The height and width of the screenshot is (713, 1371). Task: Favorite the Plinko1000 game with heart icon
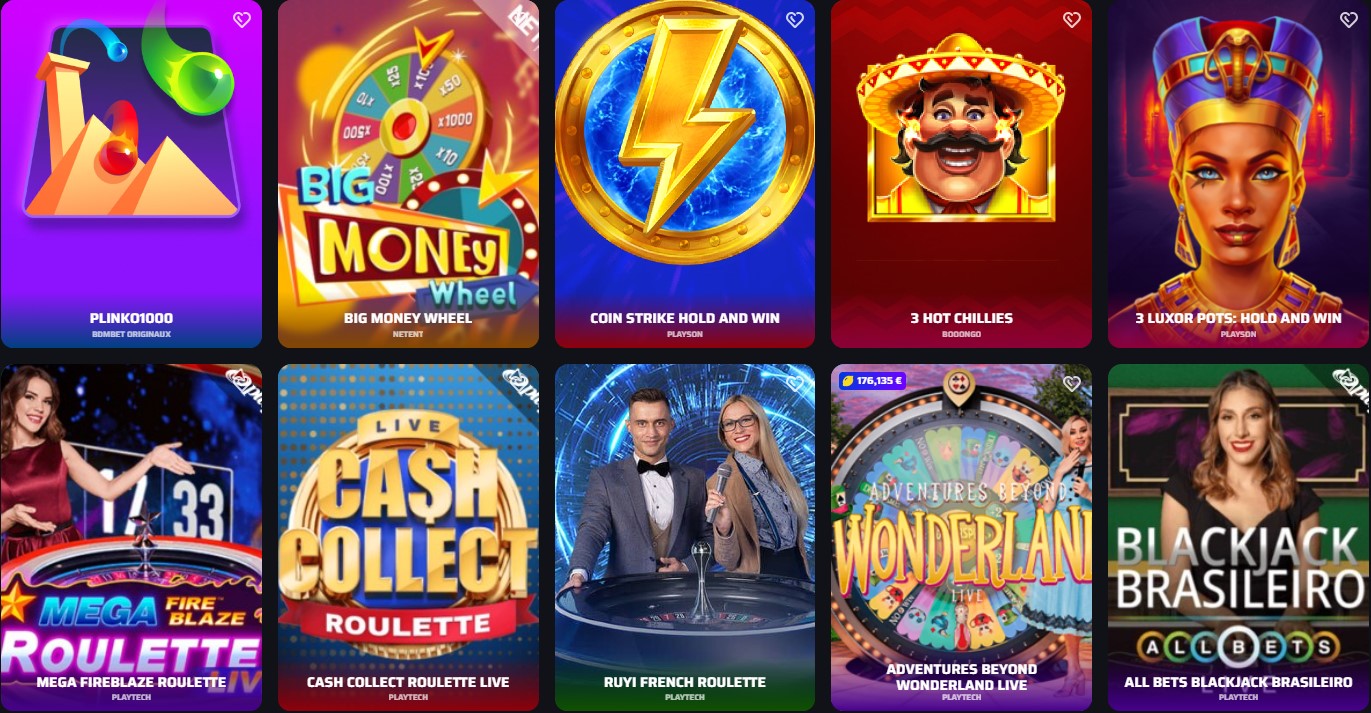click(242, 19)
